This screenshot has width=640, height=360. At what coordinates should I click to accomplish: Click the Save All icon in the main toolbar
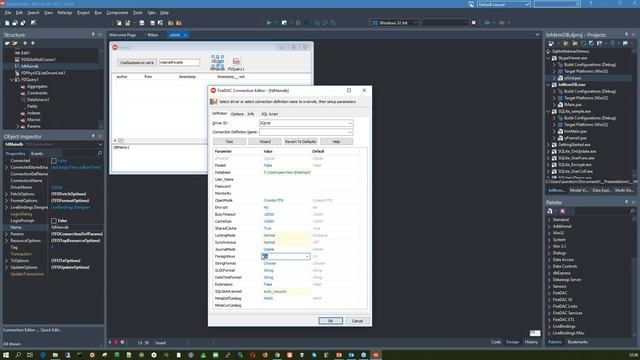coord(23,23)
